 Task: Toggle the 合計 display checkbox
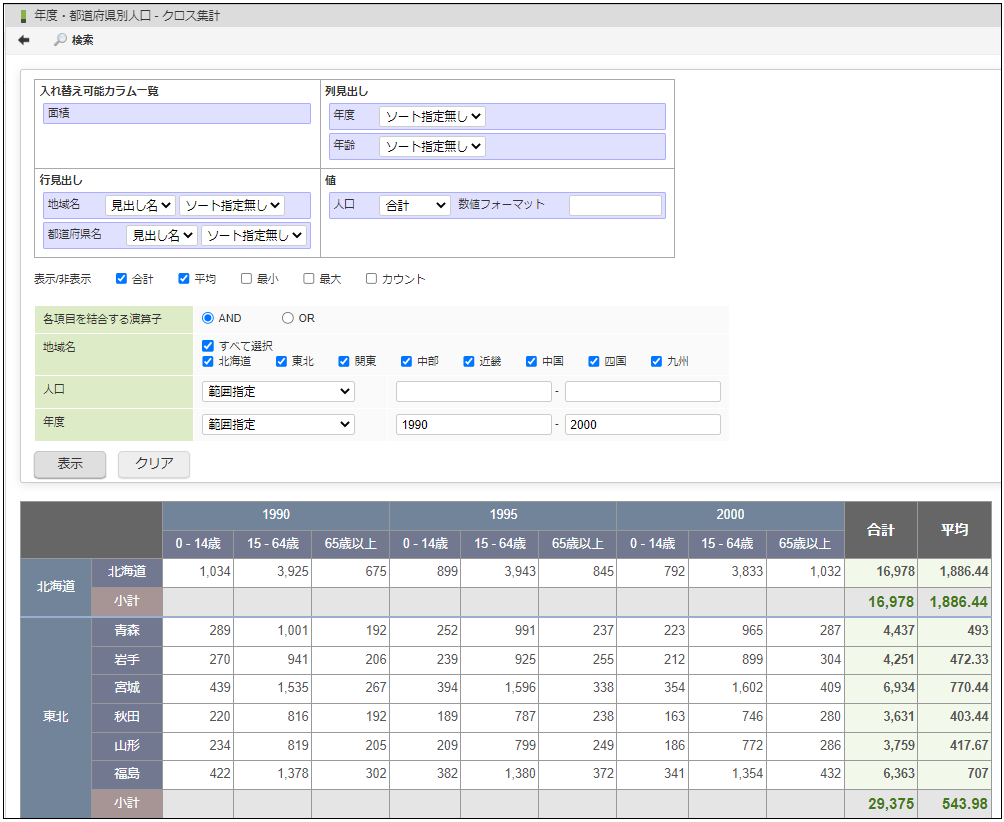[x=121, y=278]
